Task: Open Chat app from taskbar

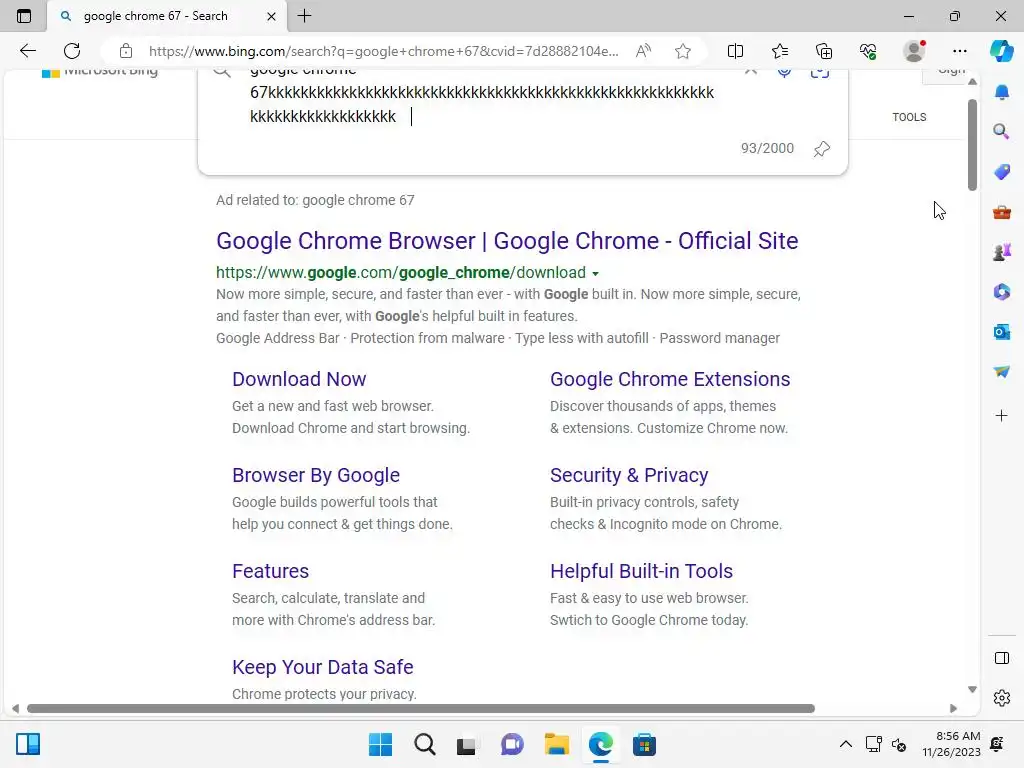Action: (x=513, y=744)
